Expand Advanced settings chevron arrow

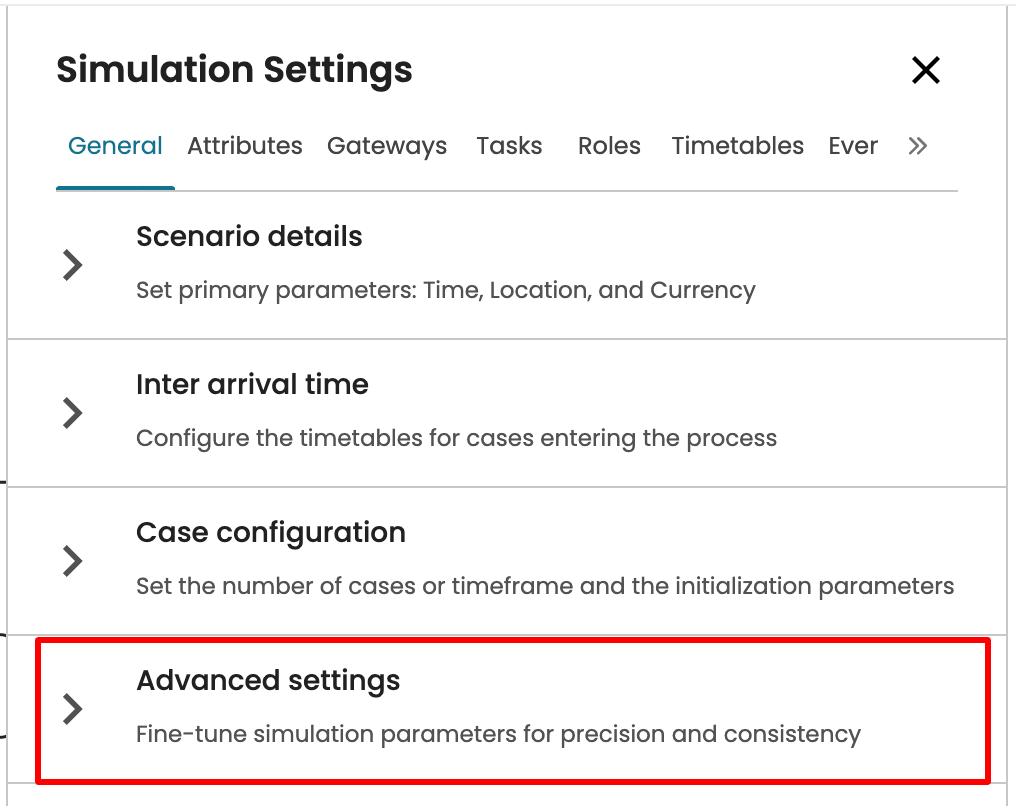pyautogui.click(x=72, y=708)
